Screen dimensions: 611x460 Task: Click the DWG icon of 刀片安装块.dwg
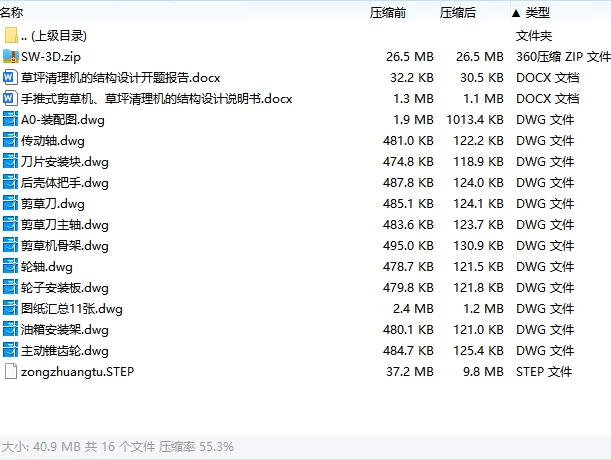(10, 161)
